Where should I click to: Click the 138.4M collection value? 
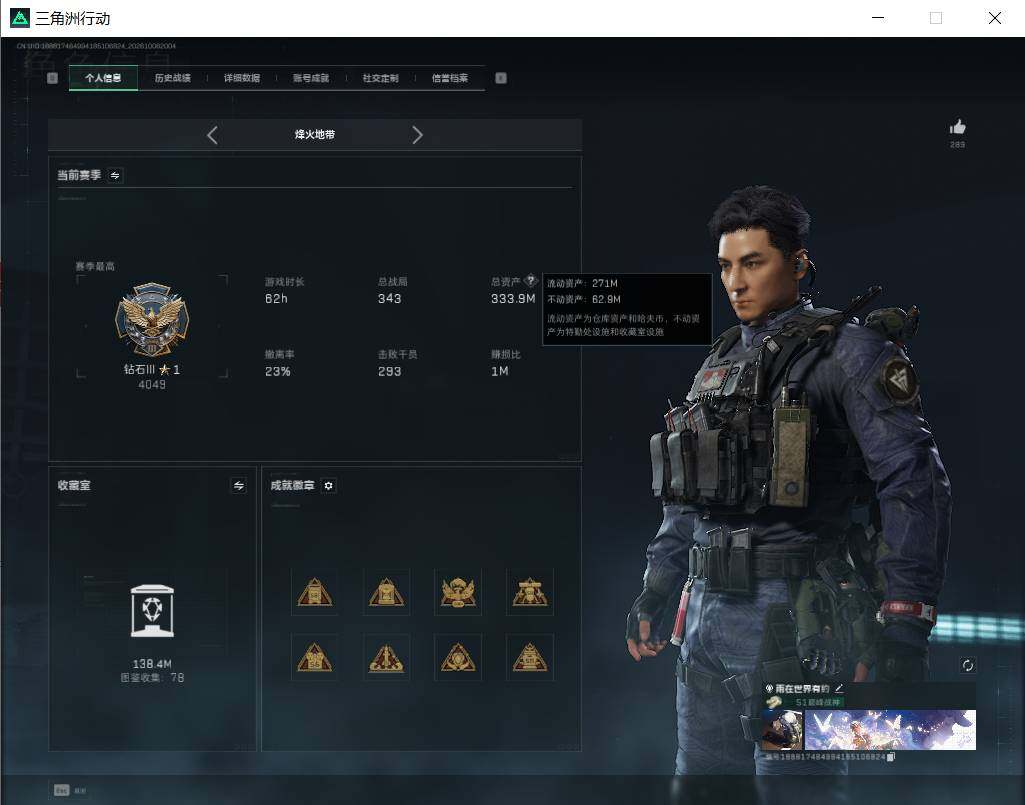pyautogui.click(x=152, y=664)
